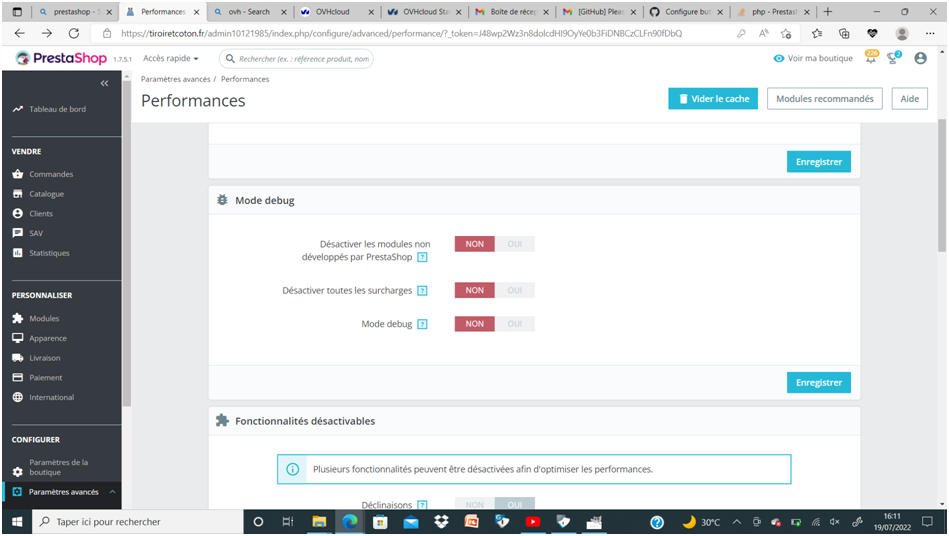Switch to the prestashop search tab
Image resolution: width=949 pixels, height=536 pixels.
click(75, 11)
